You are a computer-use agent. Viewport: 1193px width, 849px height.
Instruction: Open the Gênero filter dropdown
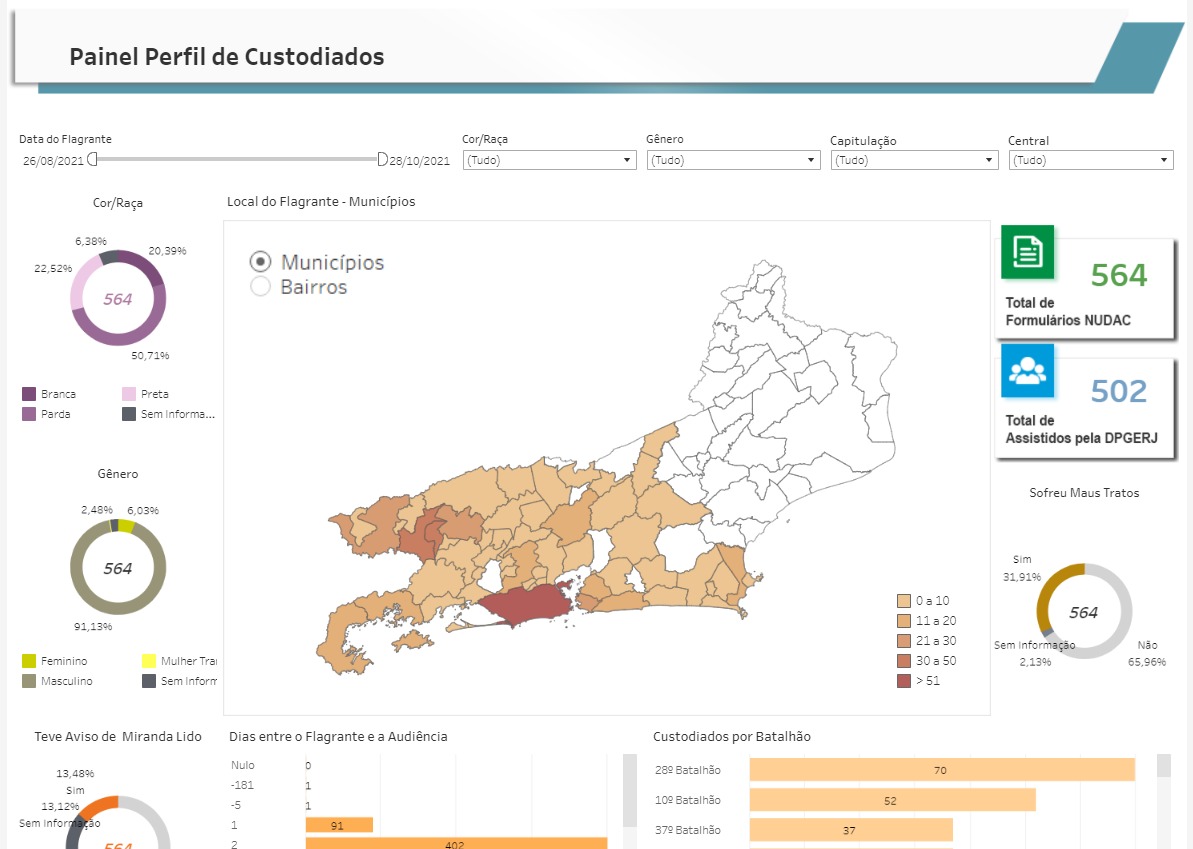click(733, 160)
